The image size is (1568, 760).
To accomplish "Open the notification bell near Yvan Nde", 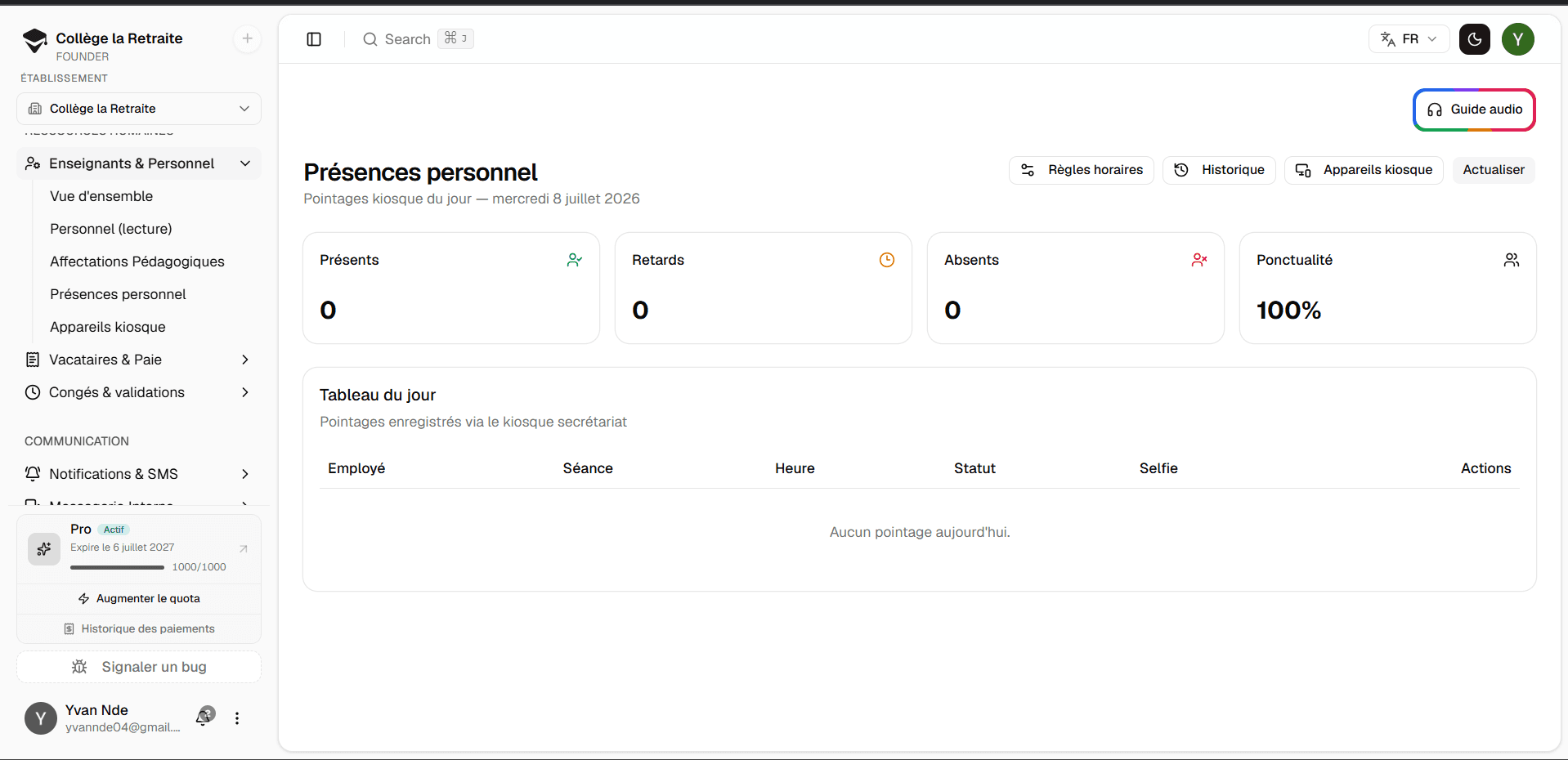I will [204, 718].
